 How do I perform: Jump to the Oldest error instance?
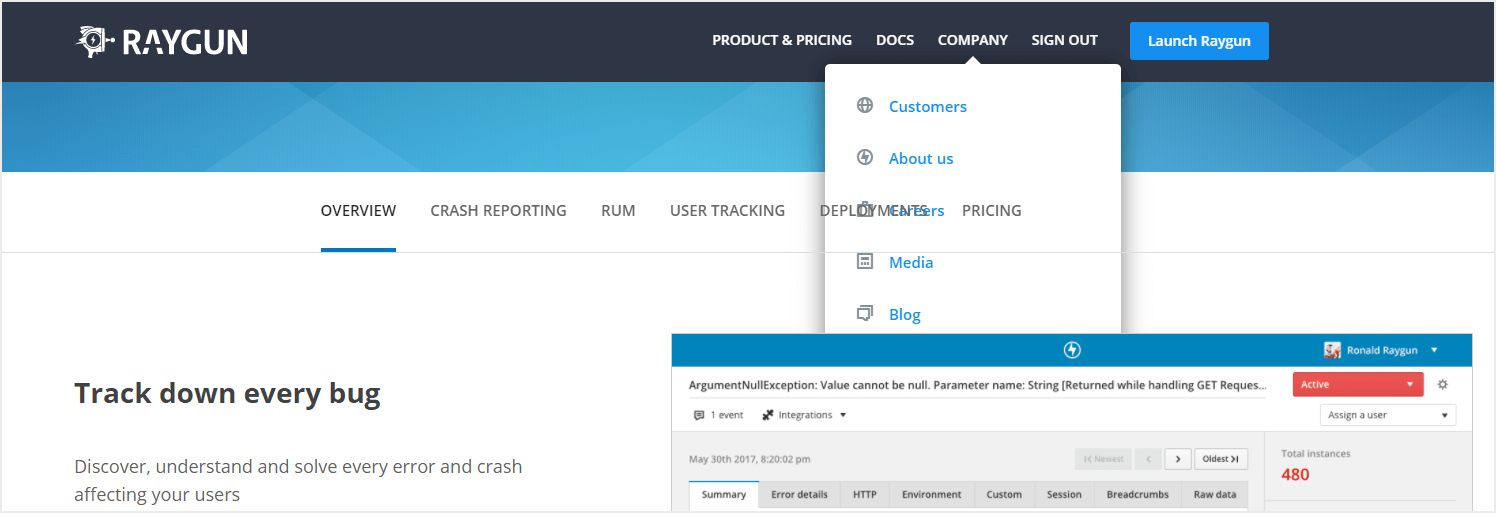1221,459
